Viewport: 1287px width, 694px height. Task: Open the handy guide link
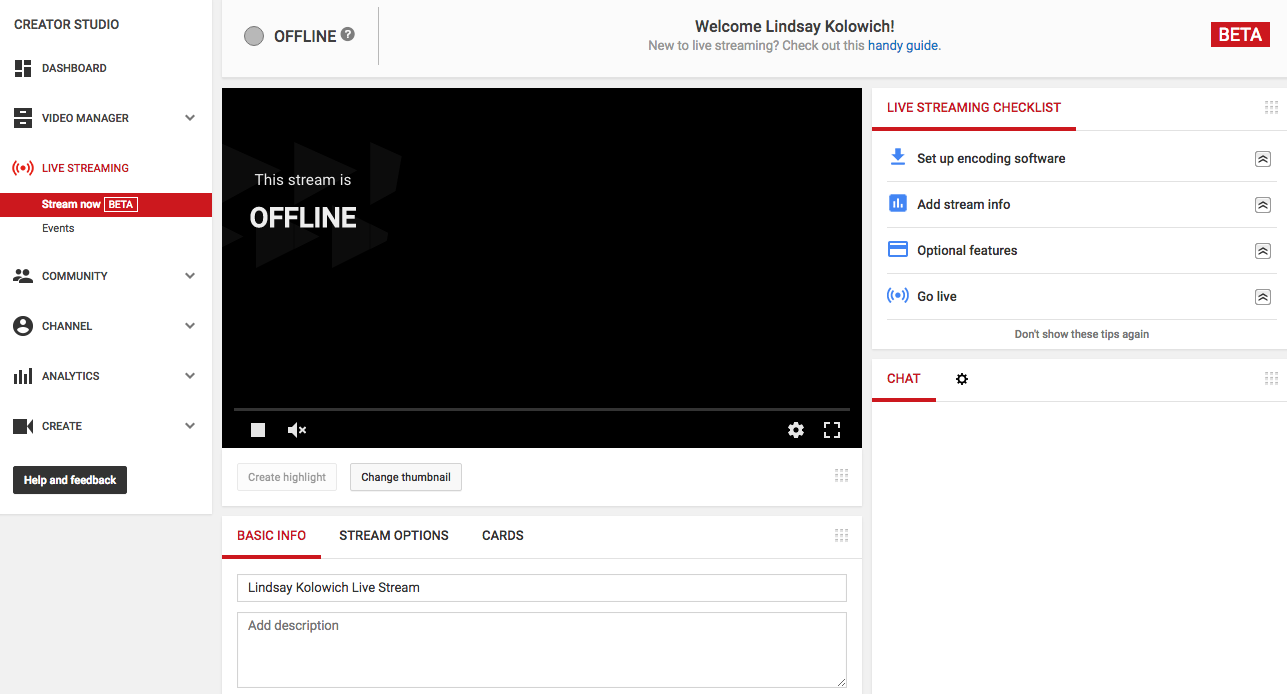click(x=903, y=45)
